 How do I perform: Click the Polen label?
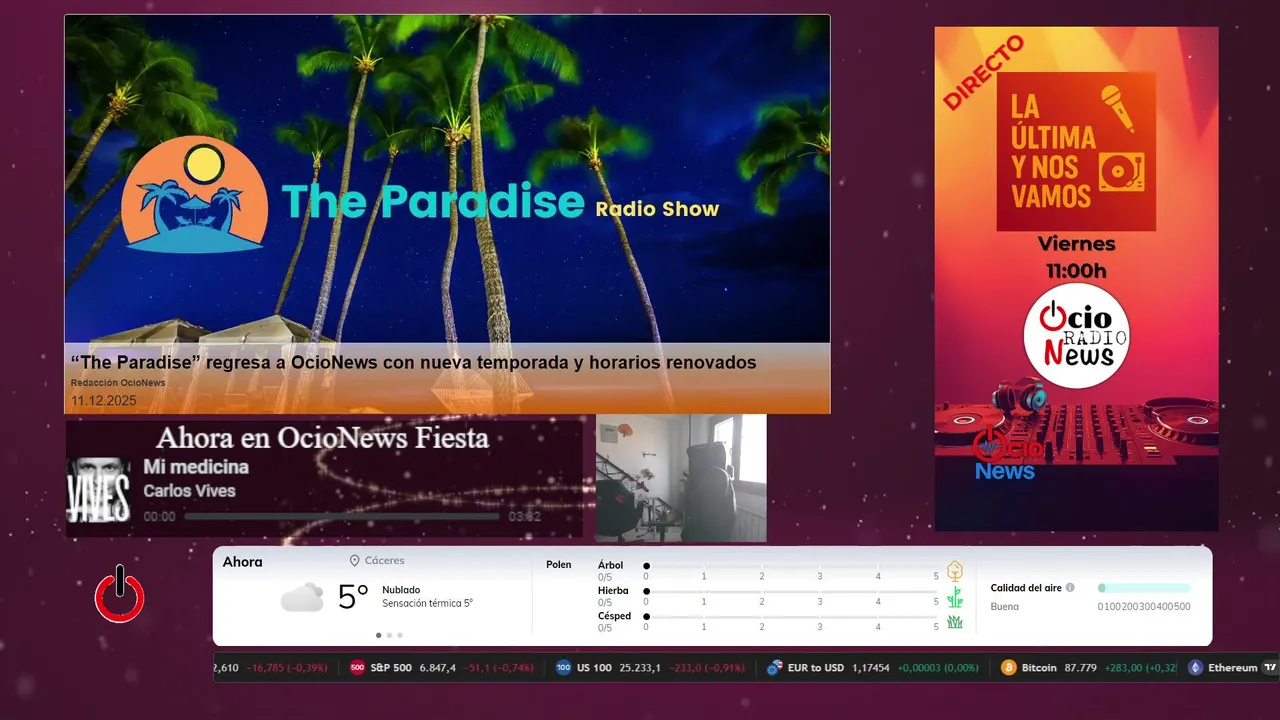(559, 565)
